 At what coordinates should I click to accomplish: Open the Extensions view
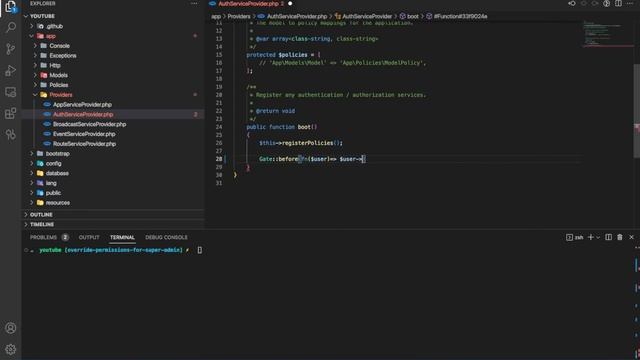tap(11, 113)
